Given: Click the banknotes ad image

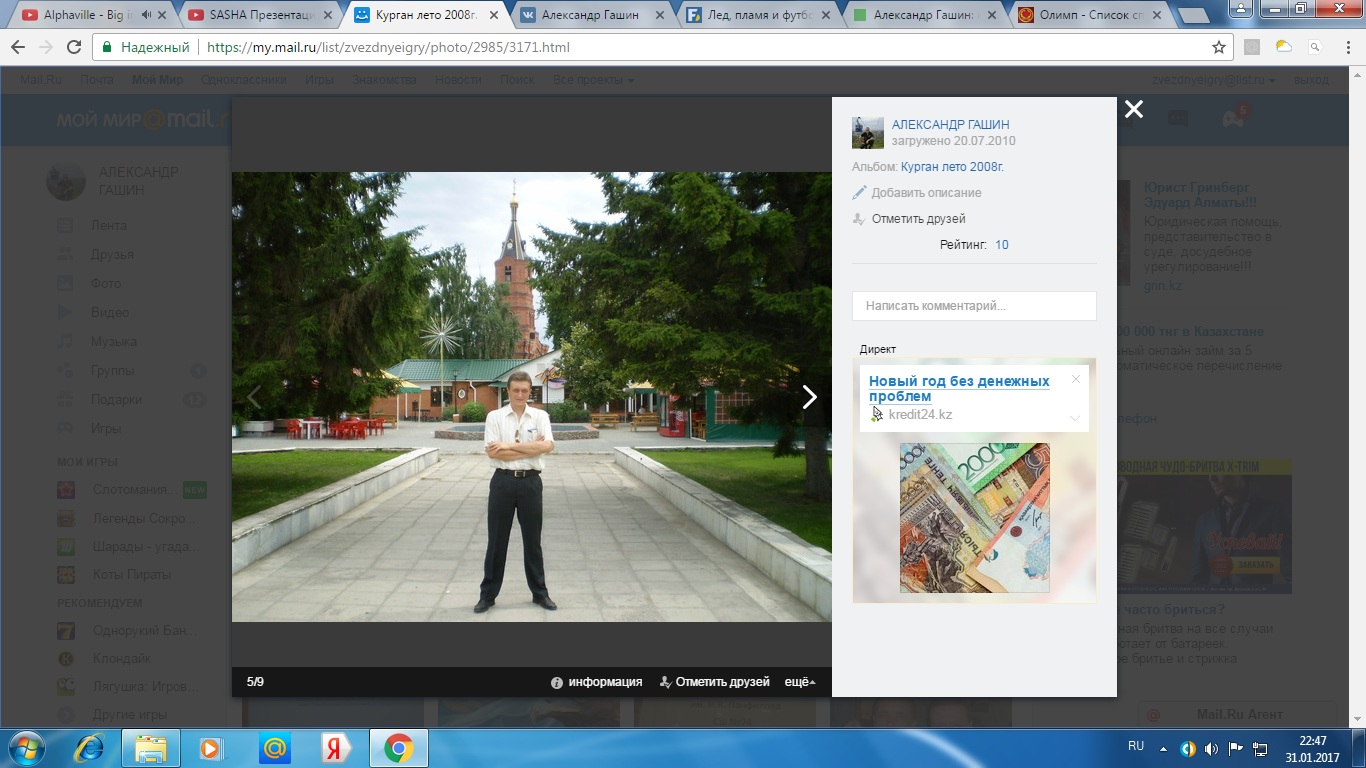Looking at the screenshot, I should (975, 518).
